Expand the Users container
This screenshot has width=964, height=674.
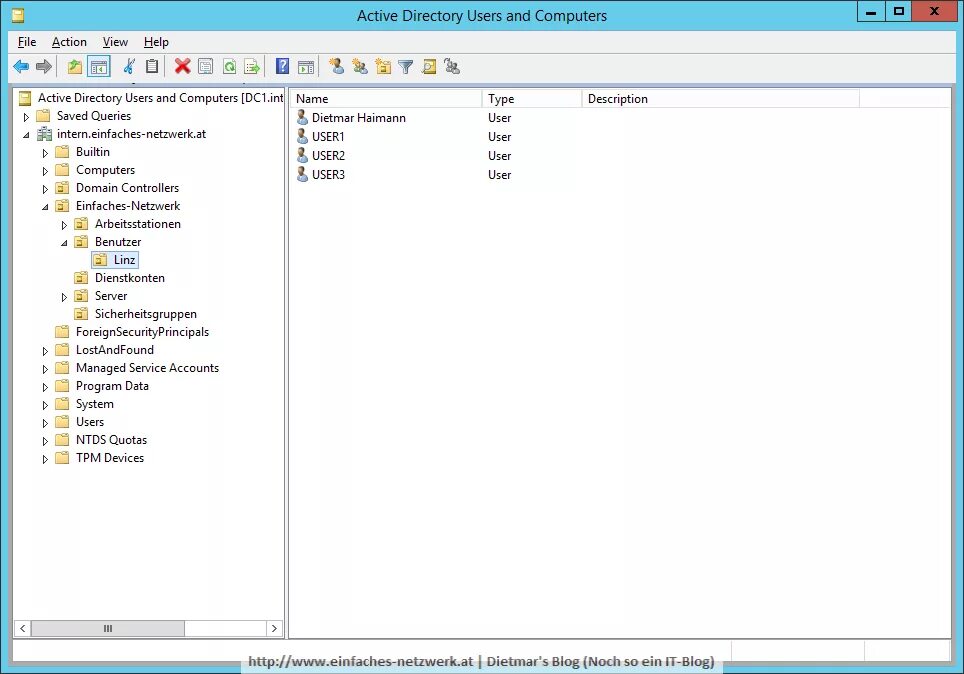tap(45, 422)
